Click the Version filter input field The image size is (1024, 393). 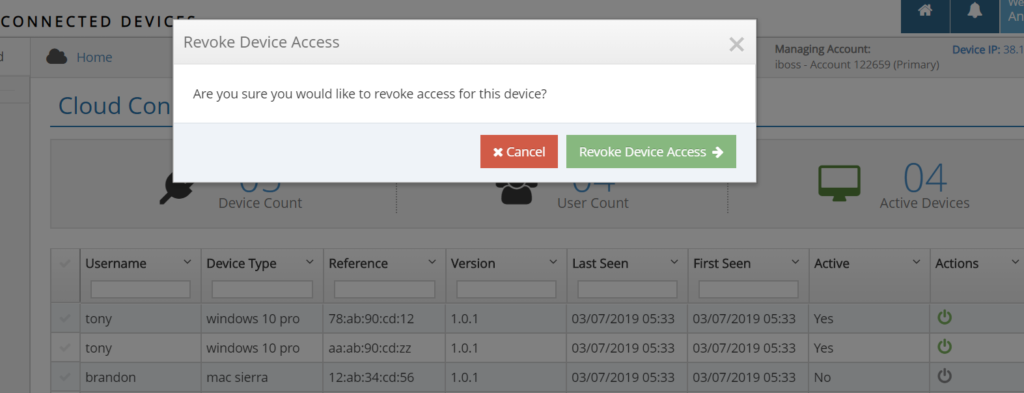click(x=506, y=289)
